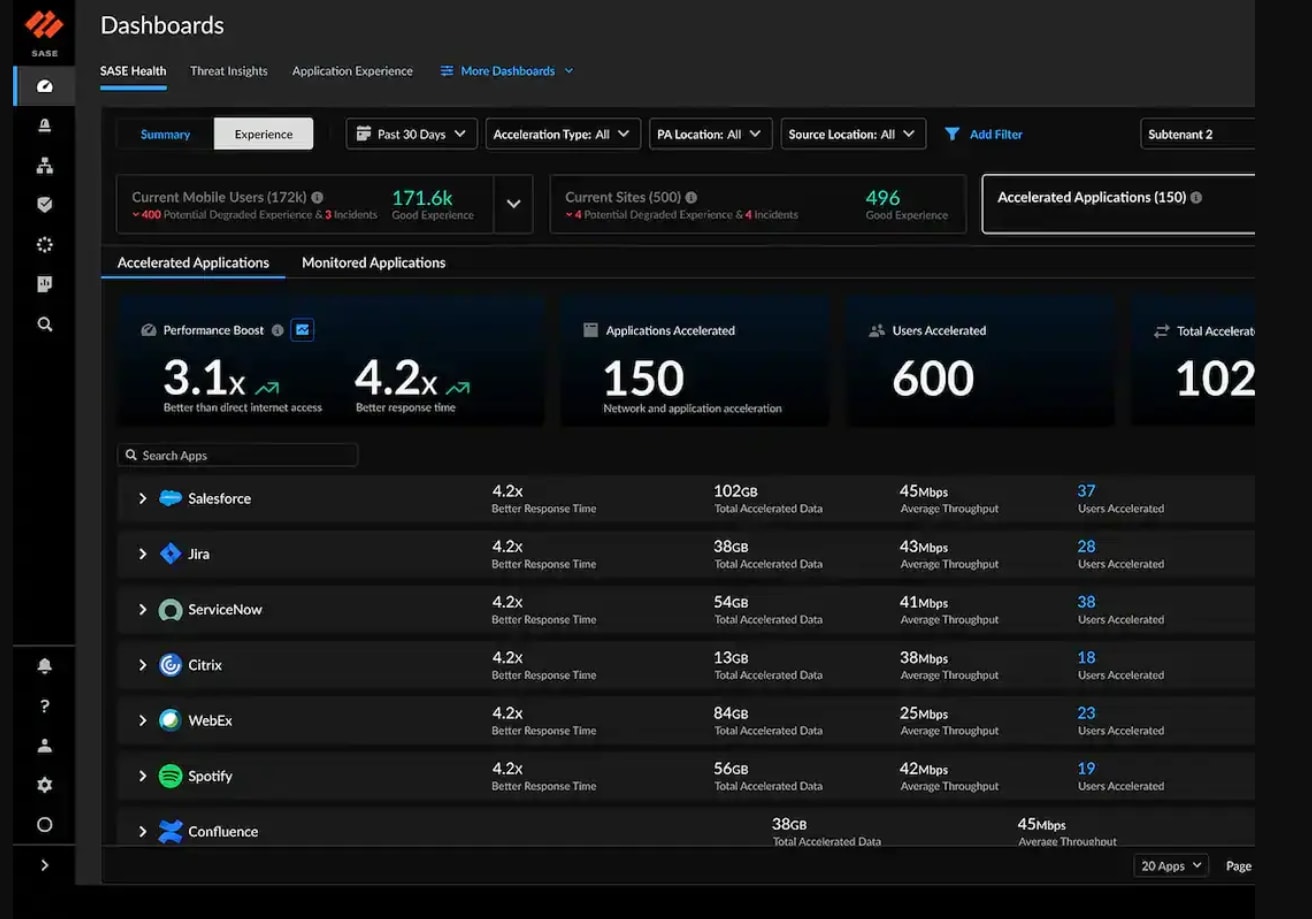Click the info icon beside Performance Boost

(x=278, y=331)
